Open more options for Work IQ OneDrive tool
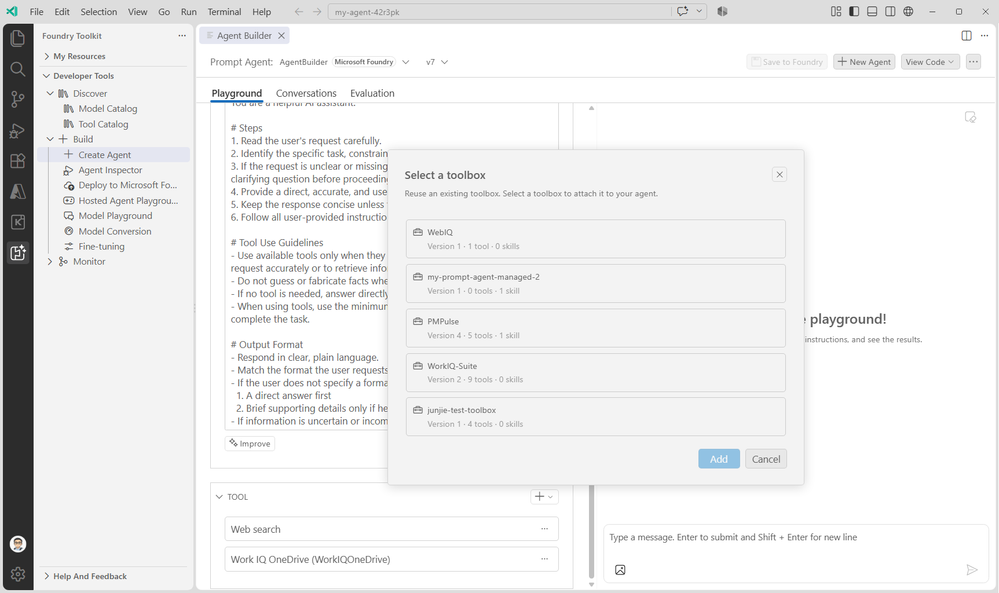999x593 pixels. pos(545,559)
